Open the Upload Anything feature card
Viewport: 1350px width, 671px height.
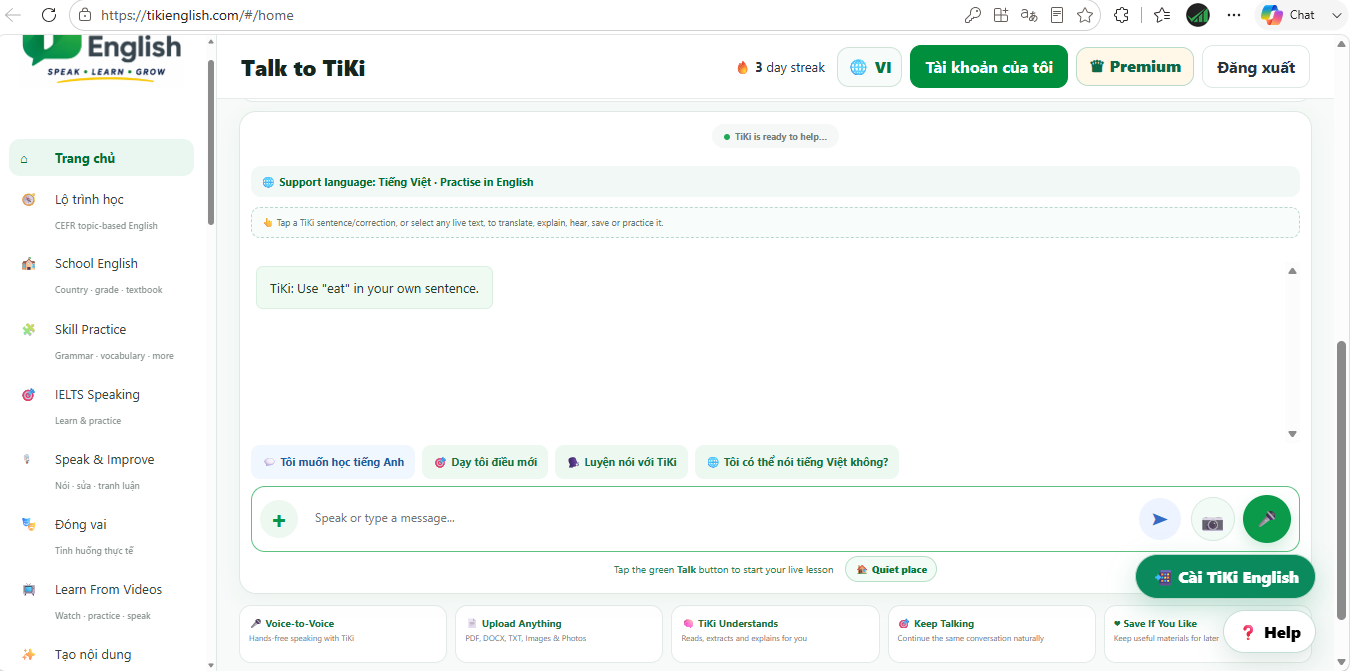pos(559,633)
